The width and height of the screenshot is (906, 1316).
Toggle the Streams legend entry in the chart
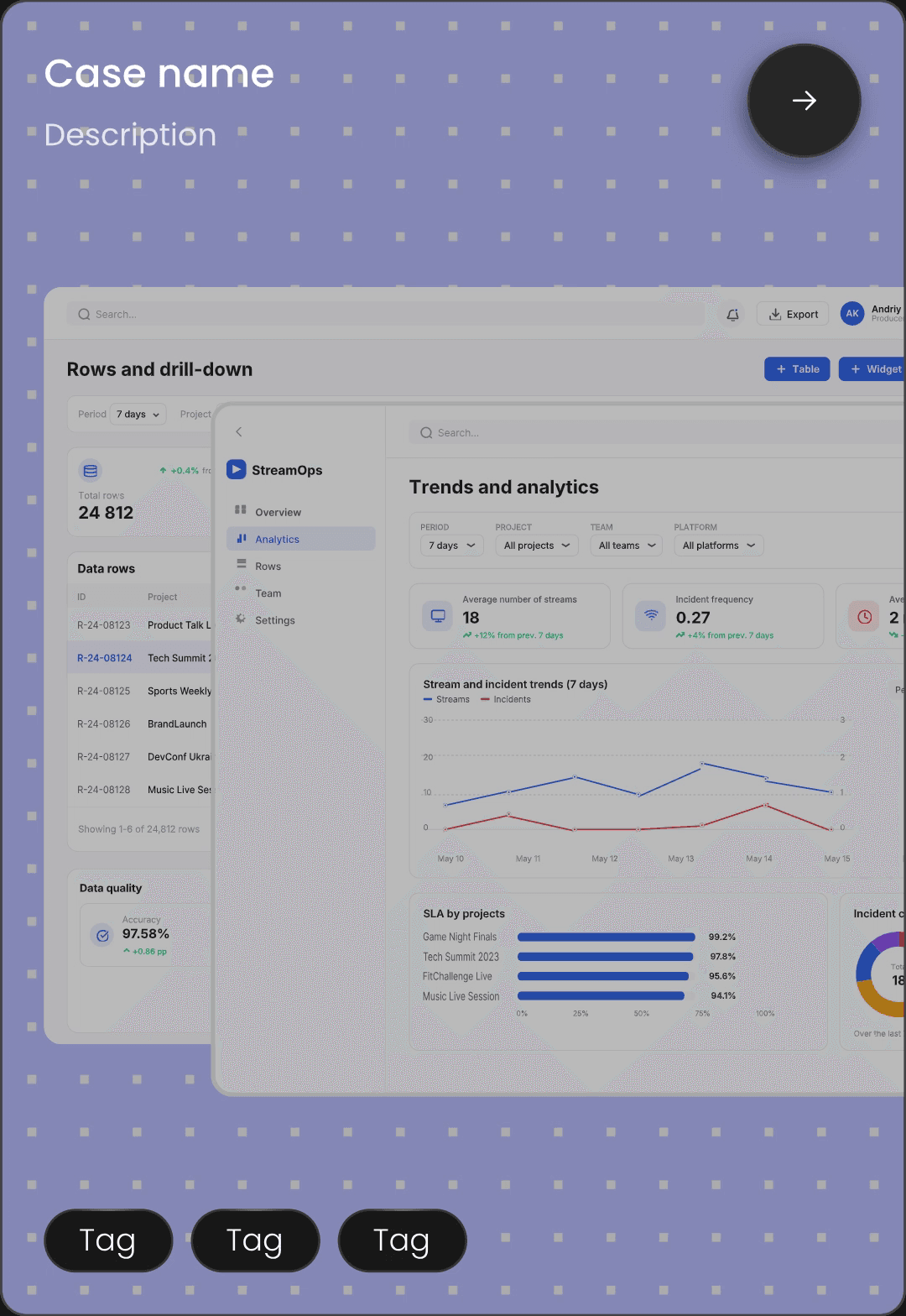click(x=447, y=699)
